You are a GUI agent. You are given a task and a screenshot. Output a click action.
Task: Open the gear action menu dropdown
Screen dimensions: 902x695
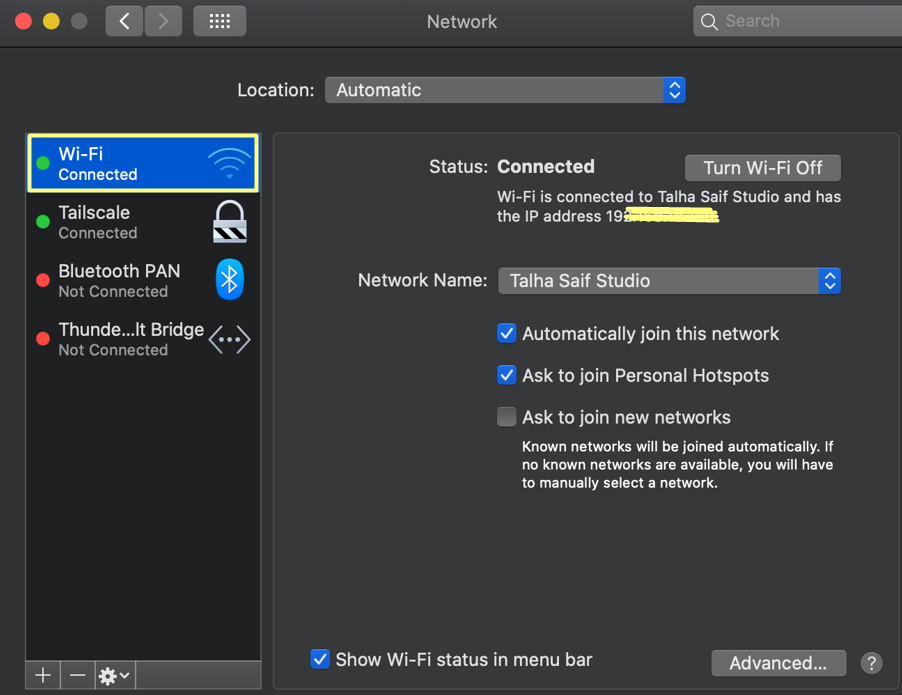click(114, 676)
